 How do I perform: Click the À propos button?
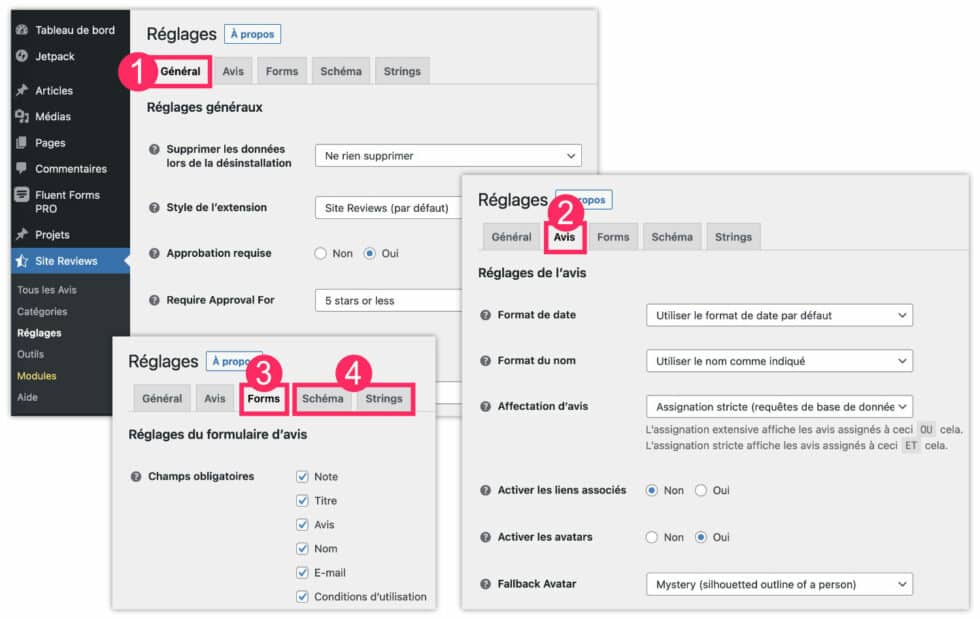click(x=252, y=34)
